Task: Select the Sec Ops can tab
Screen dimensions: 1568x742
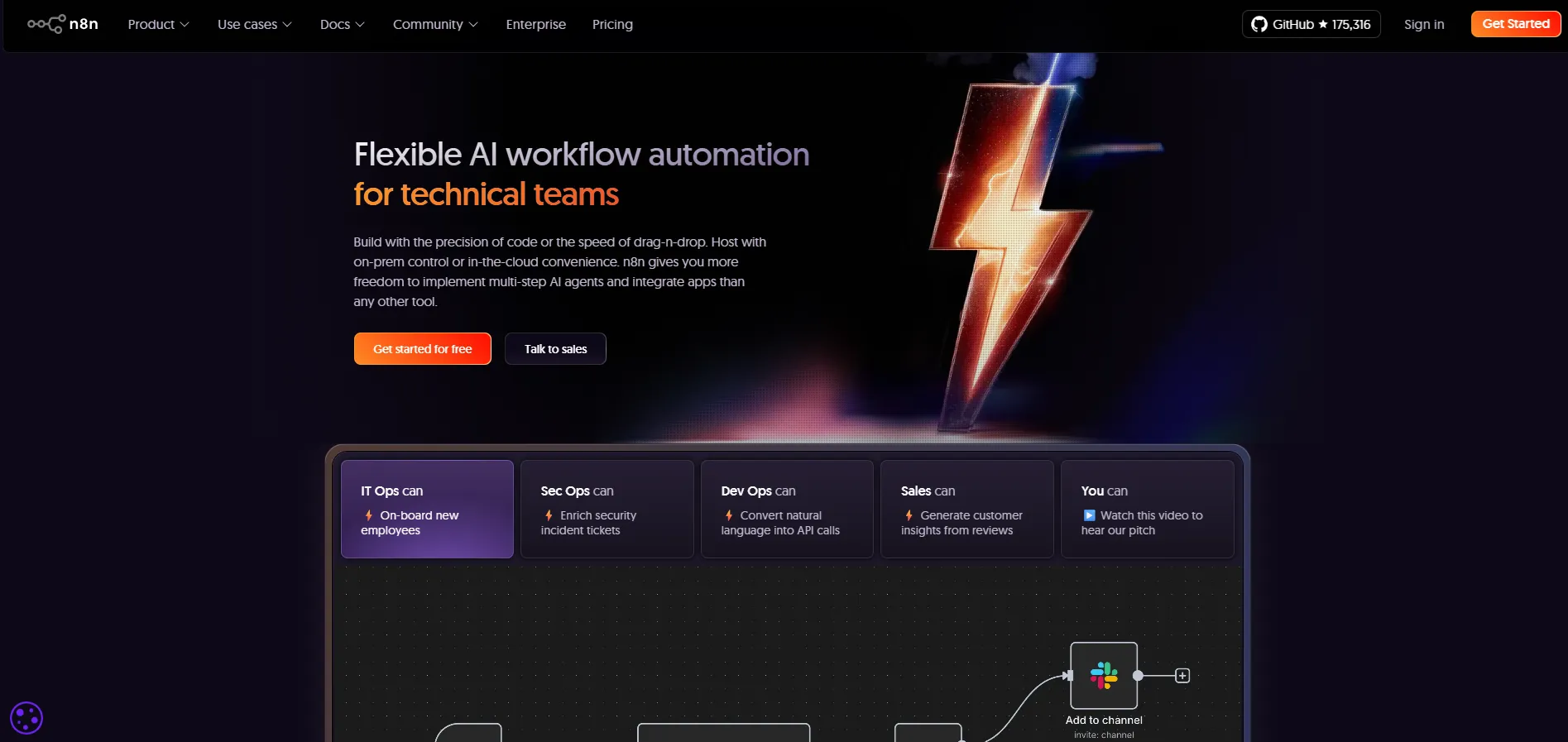Action: tap(607, 509)
